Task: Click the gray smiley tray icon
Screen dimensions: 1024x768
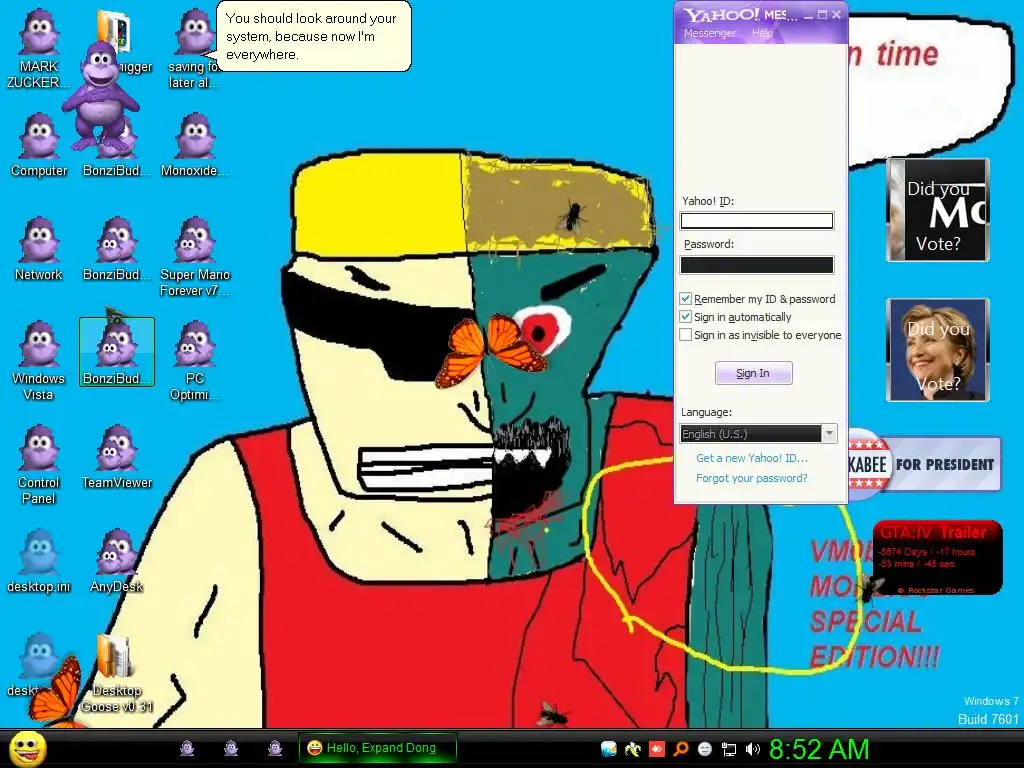Action: (x=705, y=749)
